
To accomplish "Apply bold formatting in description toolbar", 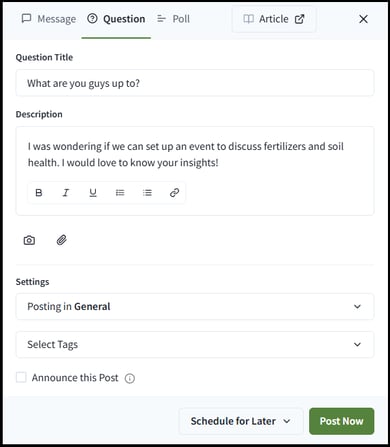I will coord(39,193).
